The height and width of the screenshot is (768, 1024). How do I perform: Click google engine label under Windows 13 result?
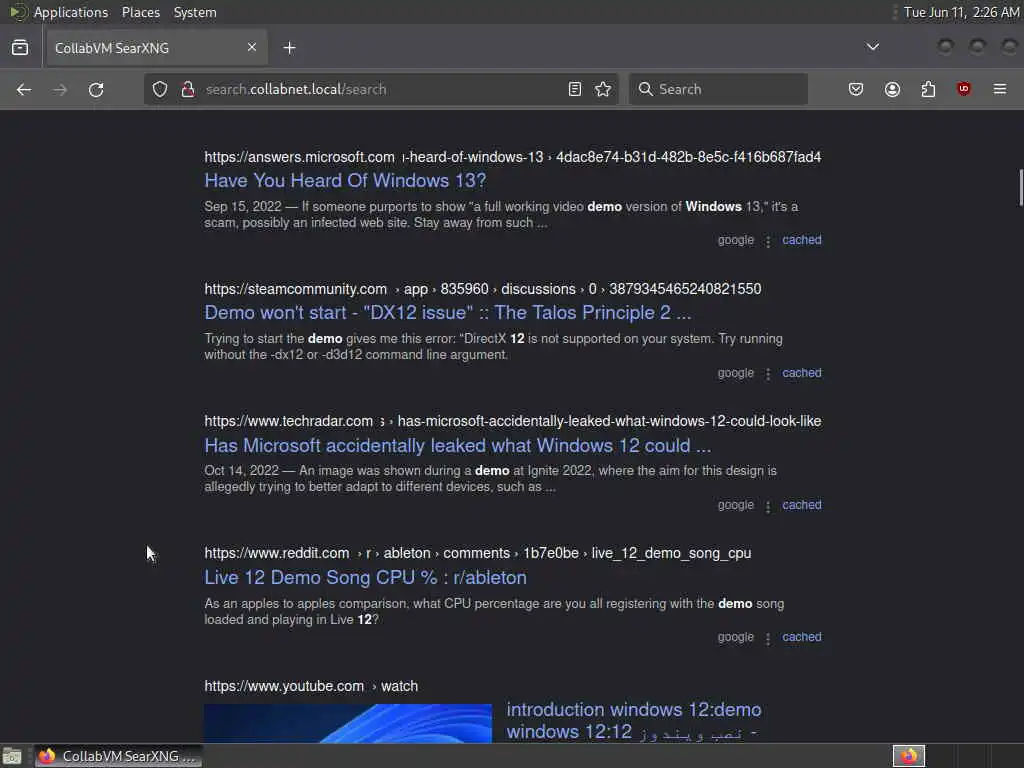click(735, 240)
